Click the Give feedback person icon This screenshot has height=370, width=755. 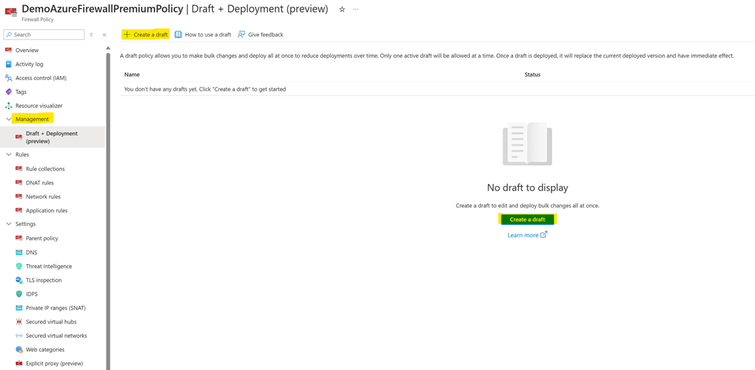[241, 35]
